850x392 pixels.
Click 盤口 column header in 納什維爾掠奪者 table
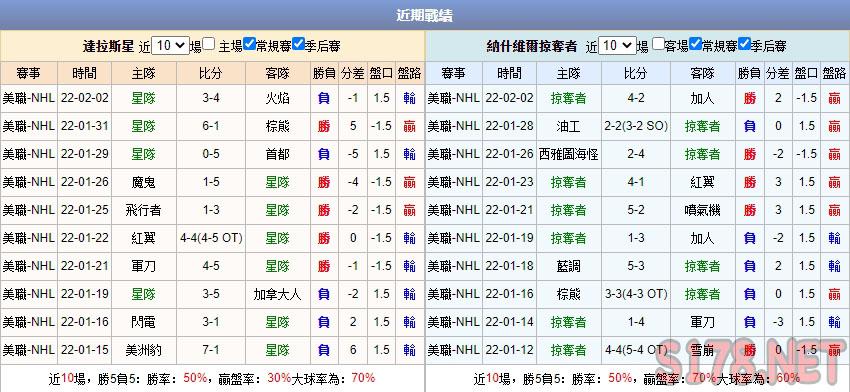806,73
